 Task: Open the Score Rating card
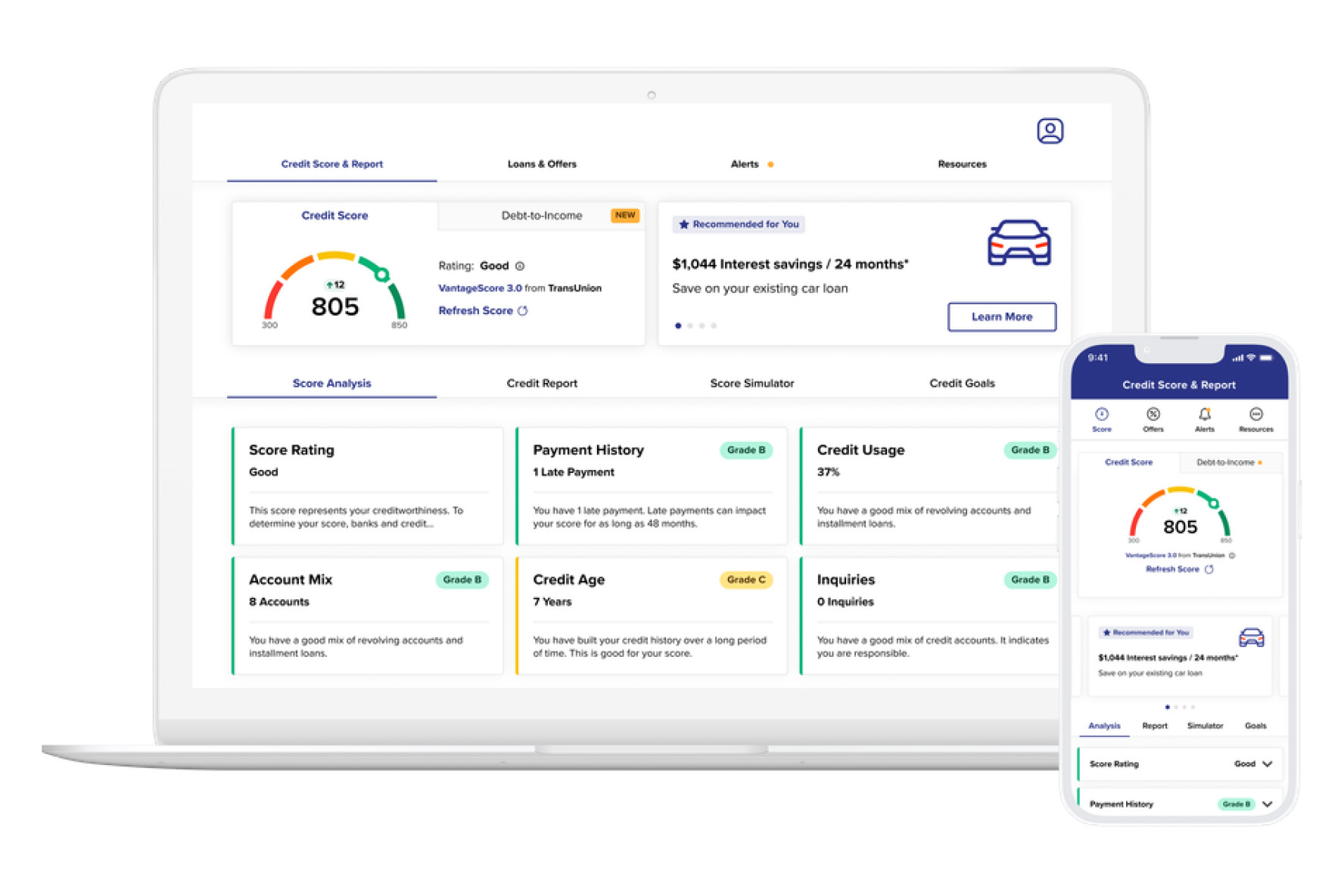368,486
